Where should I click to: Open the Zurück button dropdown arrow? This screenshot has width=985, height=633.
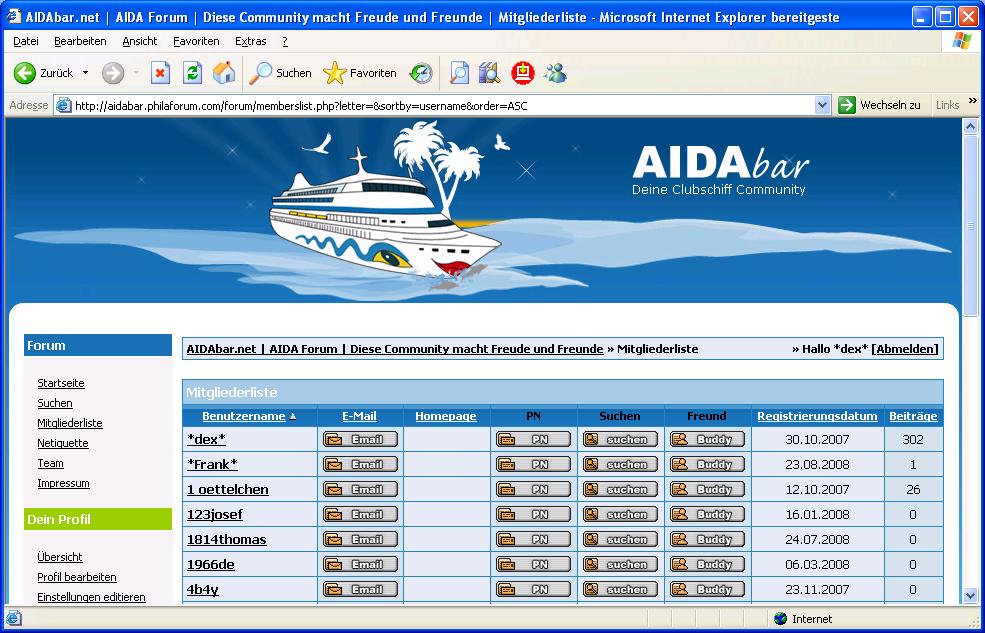point(85,73)
